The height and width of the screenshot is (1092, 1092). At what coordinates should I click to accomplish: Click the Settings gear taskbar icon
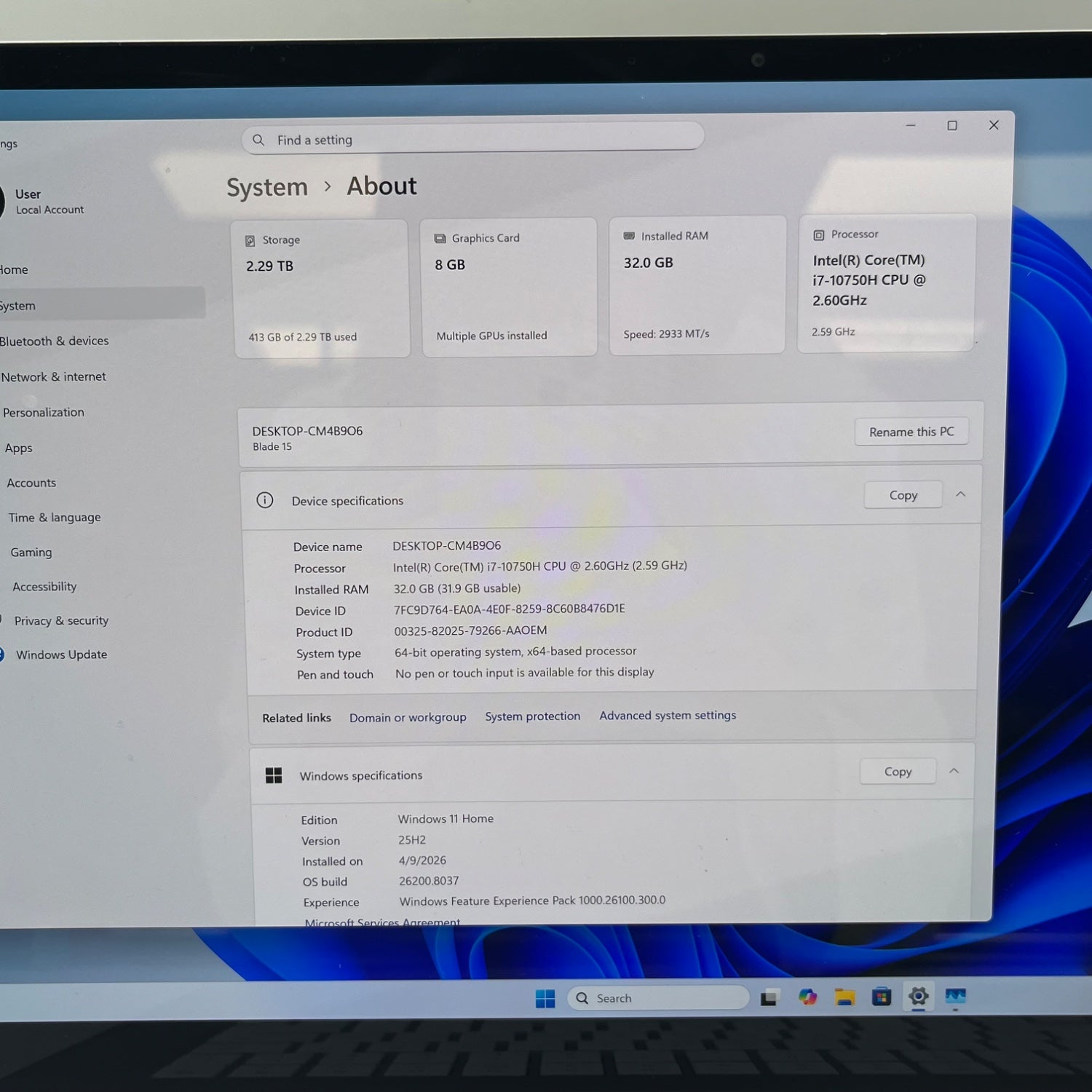tap(919, 996)
